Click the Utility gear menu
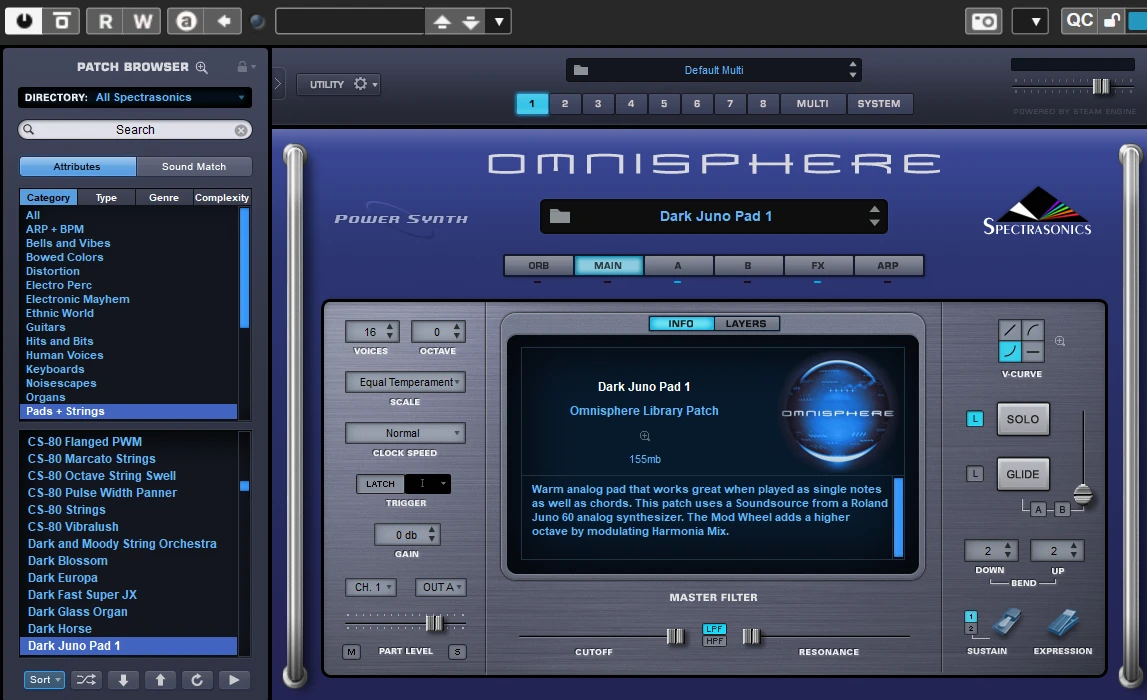This screenshot has height=700, width=1147. point(364,84)
